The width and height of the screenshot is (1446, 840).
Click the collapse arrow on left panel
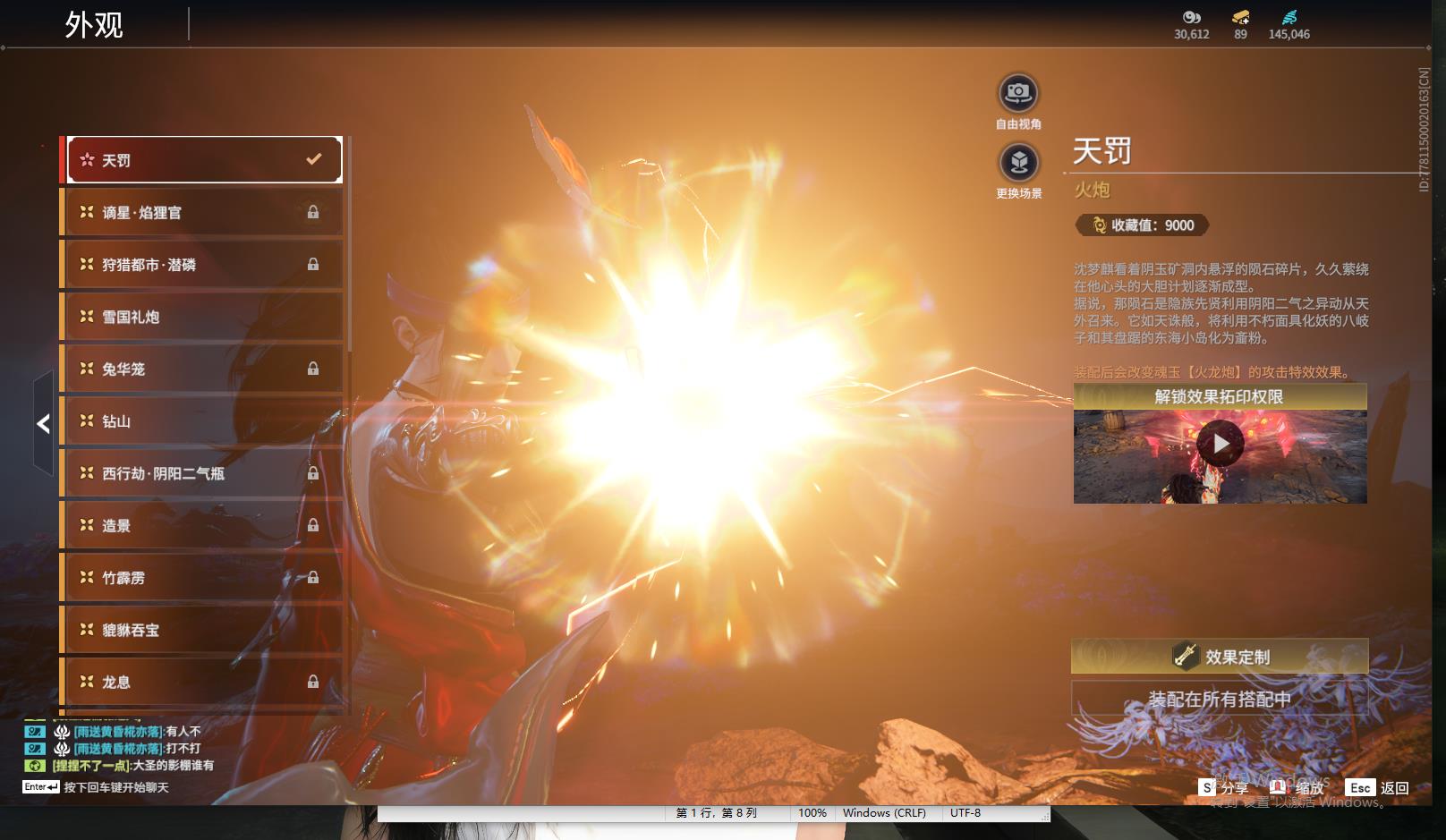click(43, 423)
